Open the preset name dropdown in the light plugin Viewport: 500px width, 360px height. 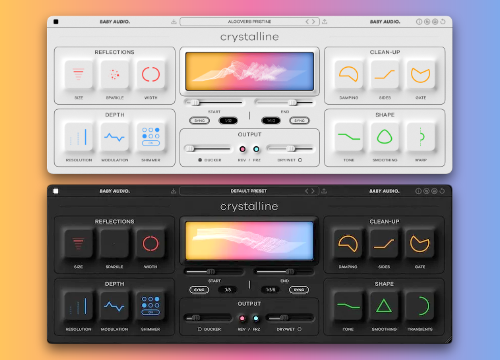(249, 22)
